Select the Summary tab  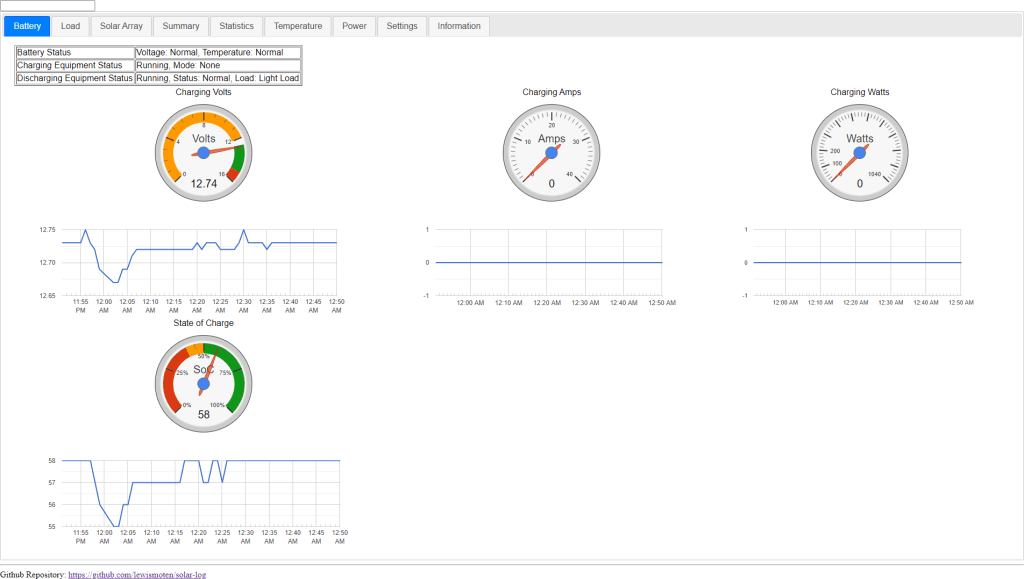pyautogui.click(x=181, y=26)
